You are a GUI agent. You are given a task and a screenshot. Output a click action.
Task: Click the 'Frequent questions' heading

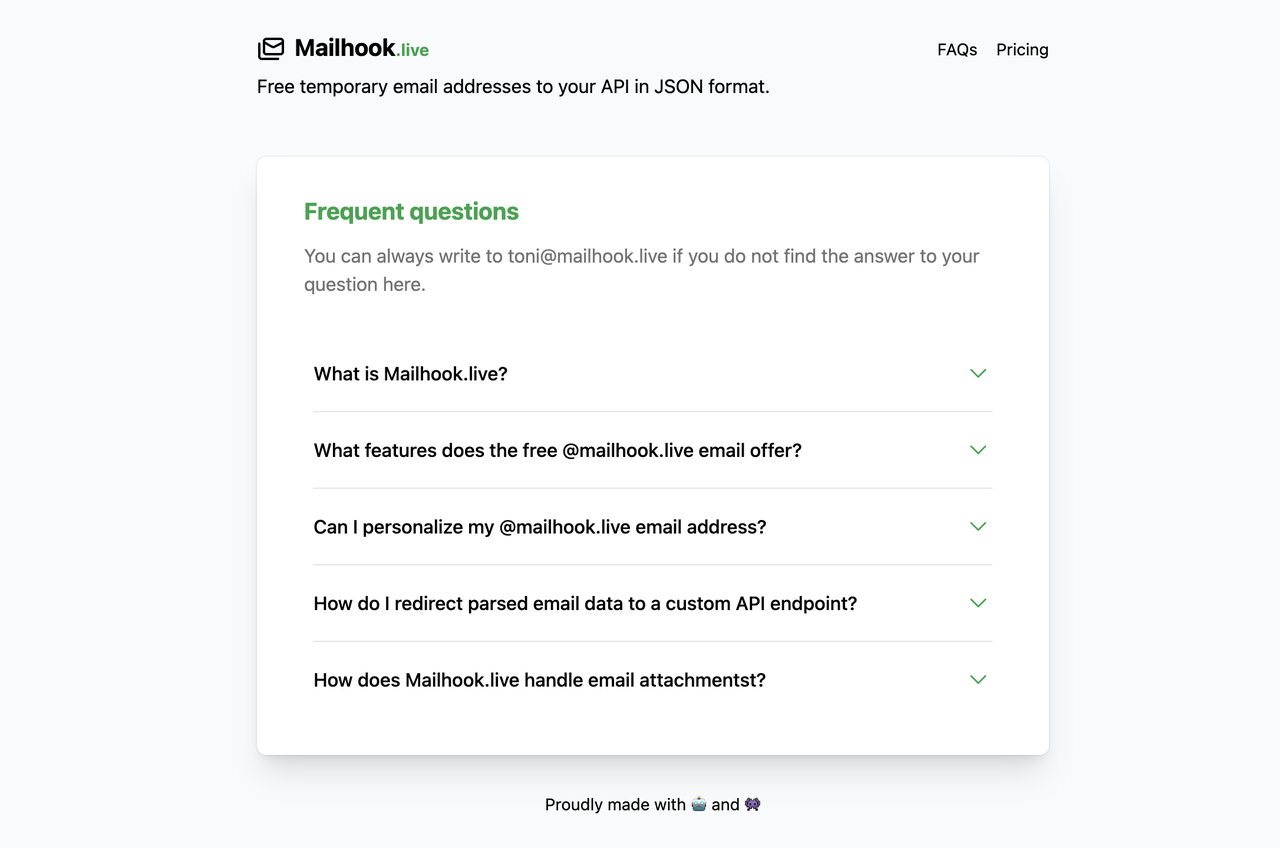click(411, 211)
